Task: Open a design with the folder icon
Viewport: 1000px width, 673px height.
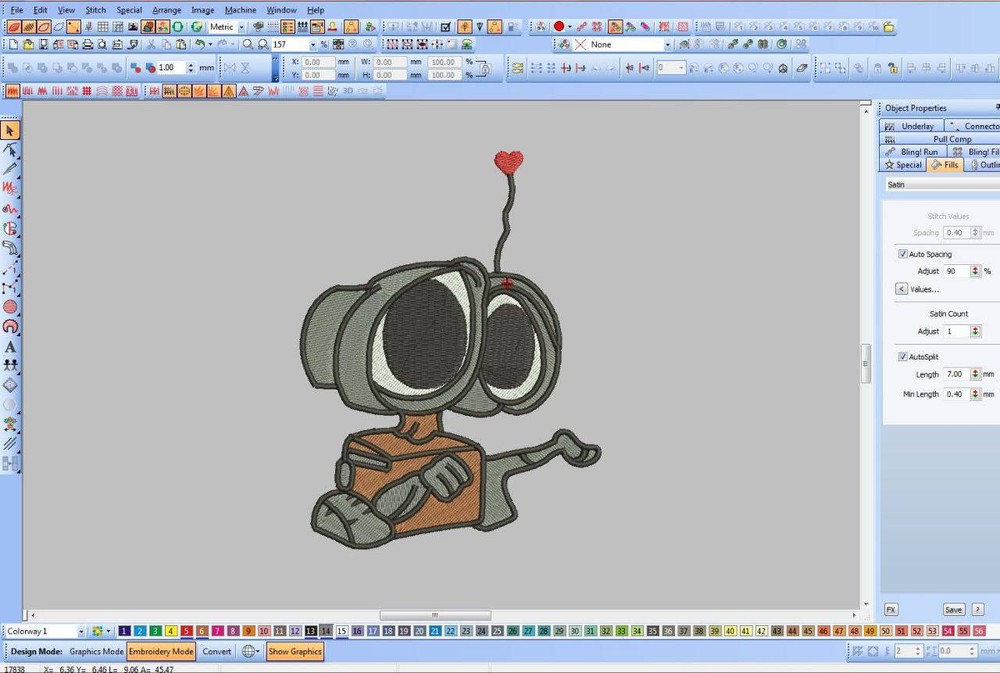Action: (28, 45)
